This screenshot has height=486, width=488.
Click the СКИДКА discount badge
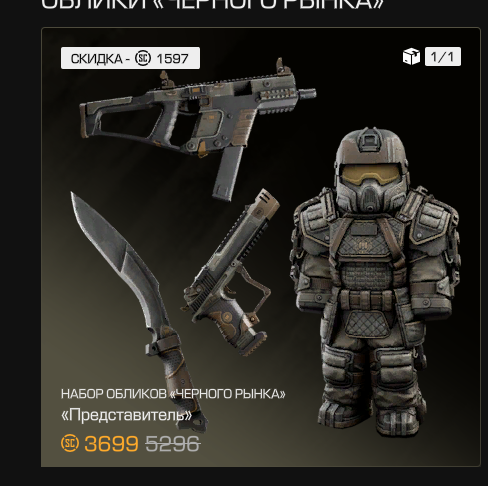tap(130, 58)
